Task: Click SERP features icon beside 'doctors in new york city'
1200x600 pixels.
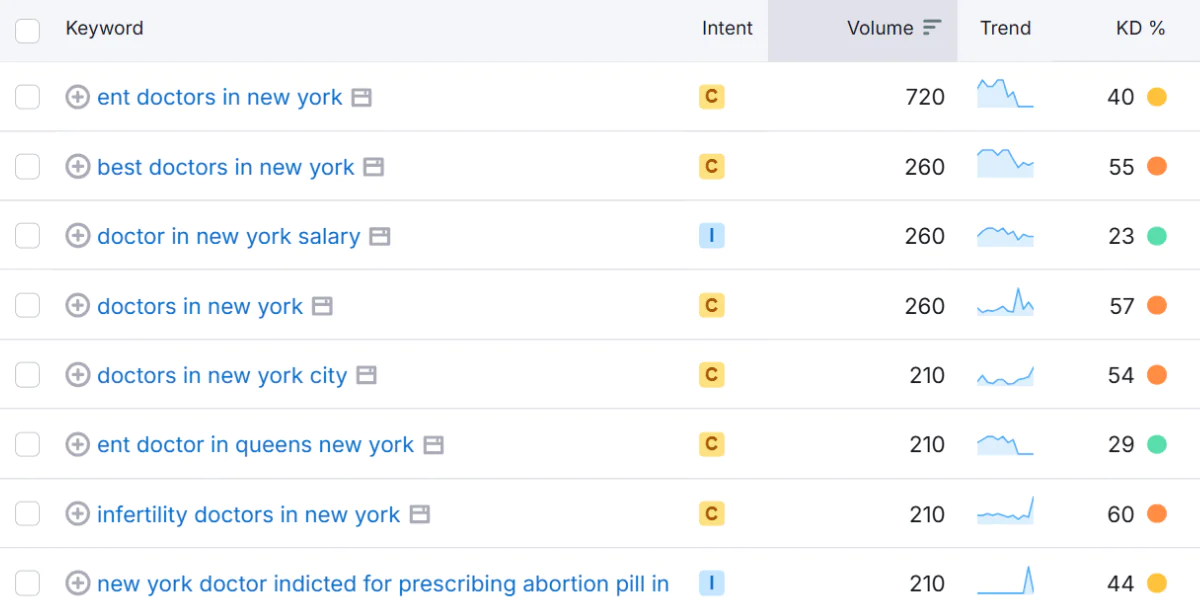Action: point(368,375)
